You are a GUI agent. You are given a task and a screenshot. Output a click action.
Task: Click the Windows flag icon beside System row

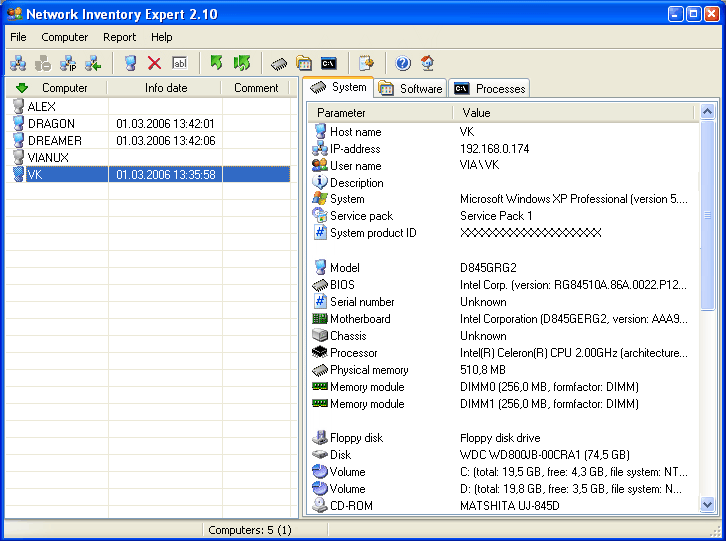(x=320, y=199)
